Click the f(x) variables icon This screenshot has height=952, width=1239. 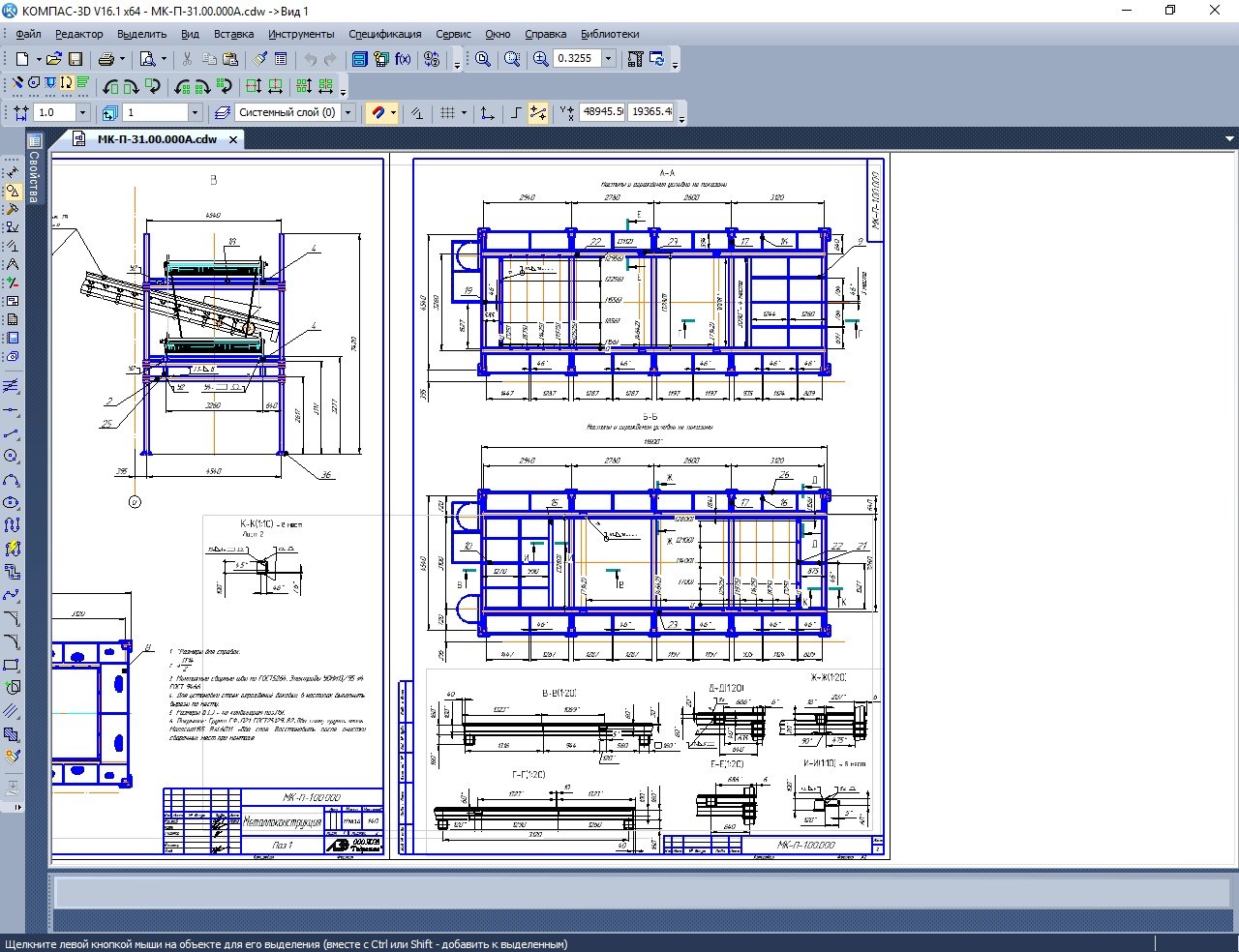coord(403,59)
